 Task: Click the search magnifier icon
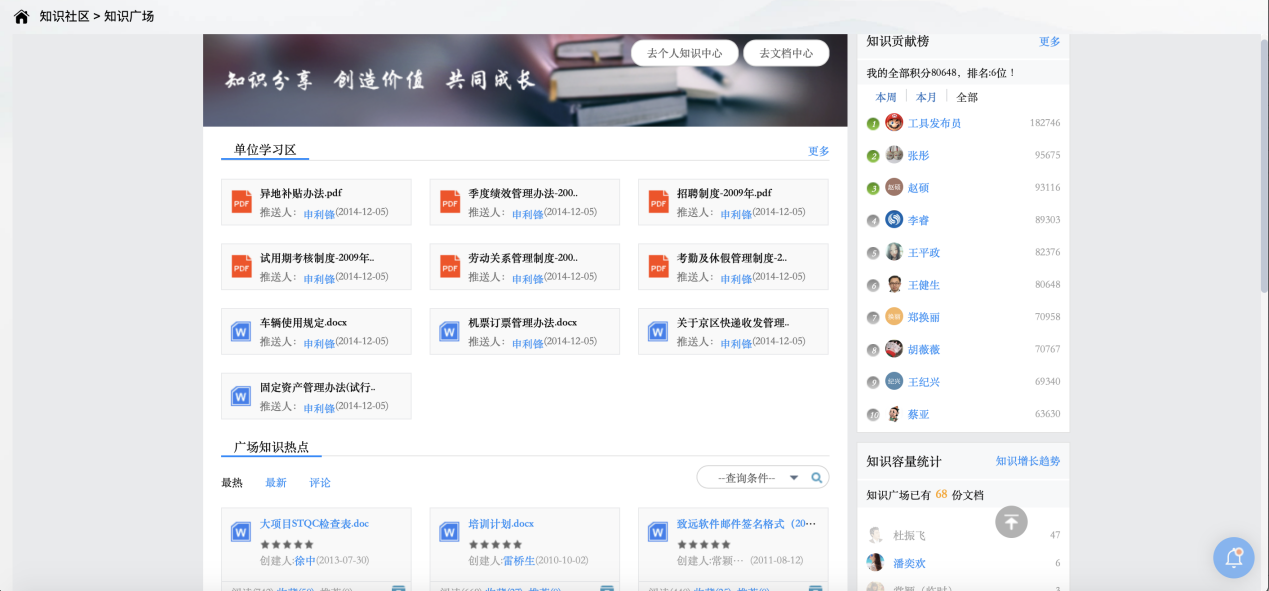pos(817,478)
